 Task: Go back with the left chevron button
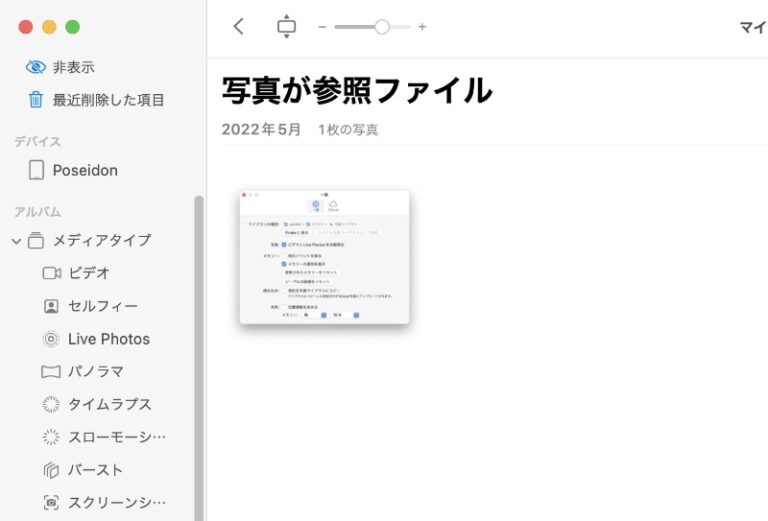pos(238,27)
